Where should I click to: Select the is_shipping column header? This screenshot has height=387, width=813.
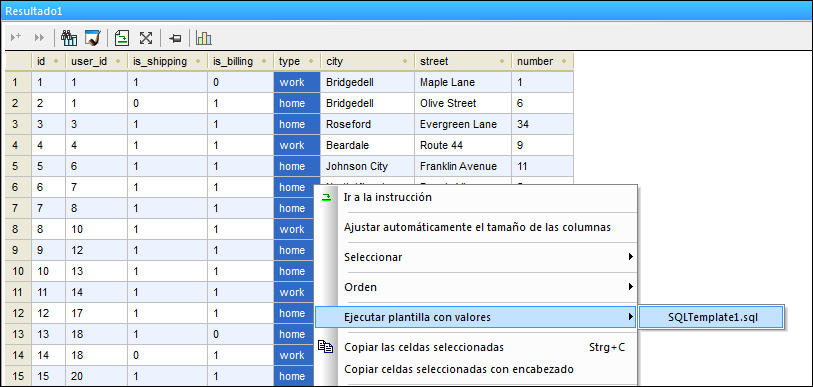167,61
